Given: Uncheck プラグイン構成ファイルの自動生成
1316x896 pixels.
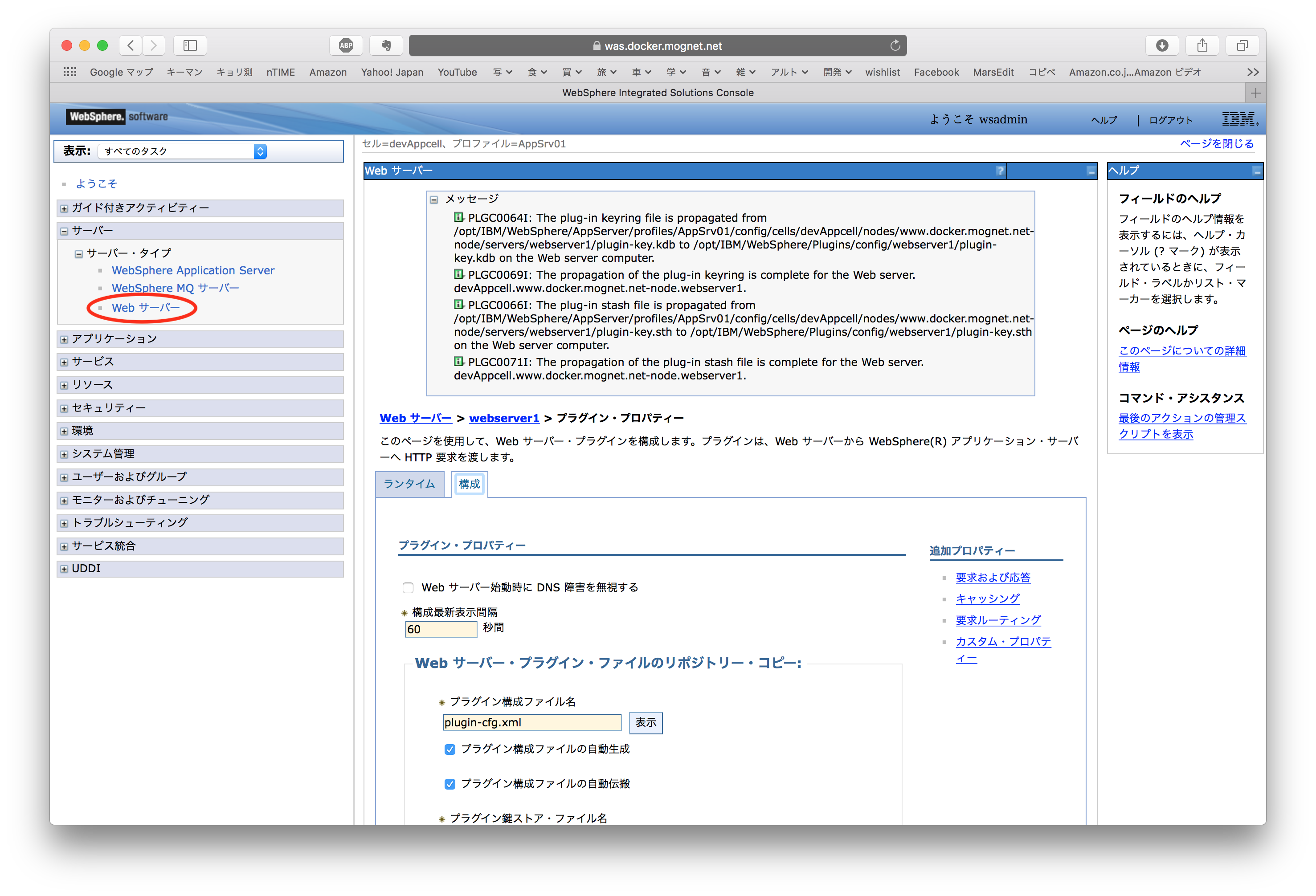Looking at the screenshot, I should pos(450,749).
